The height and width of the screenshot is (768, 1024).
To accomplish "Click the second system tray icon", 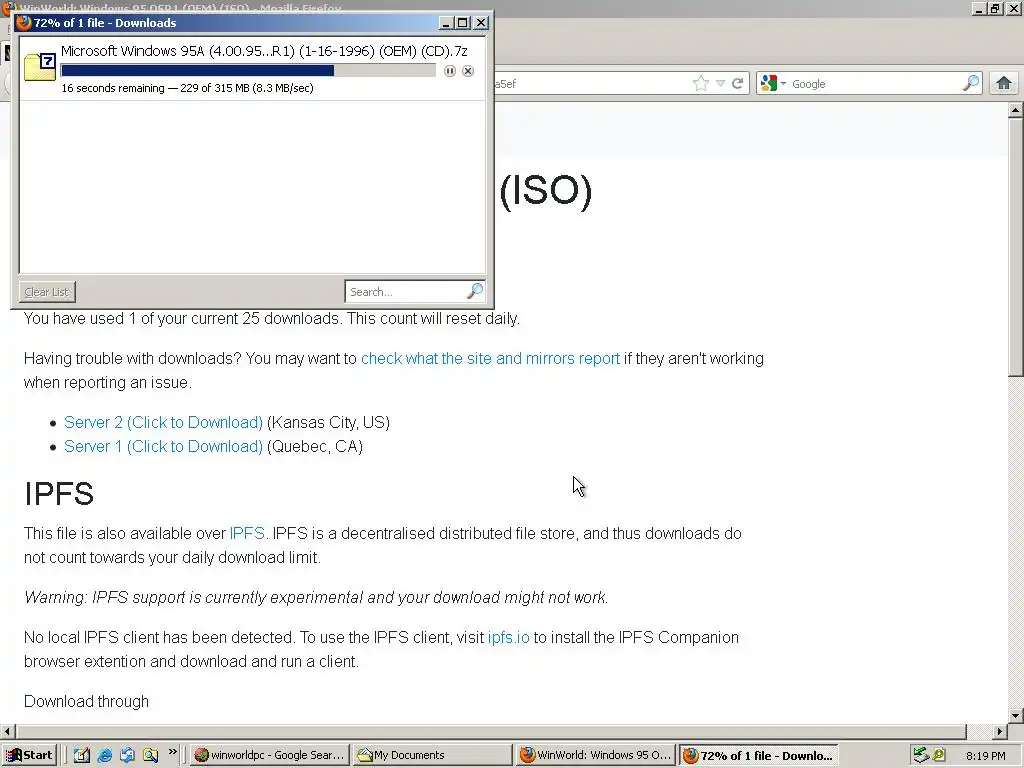I will coord(939,755).
